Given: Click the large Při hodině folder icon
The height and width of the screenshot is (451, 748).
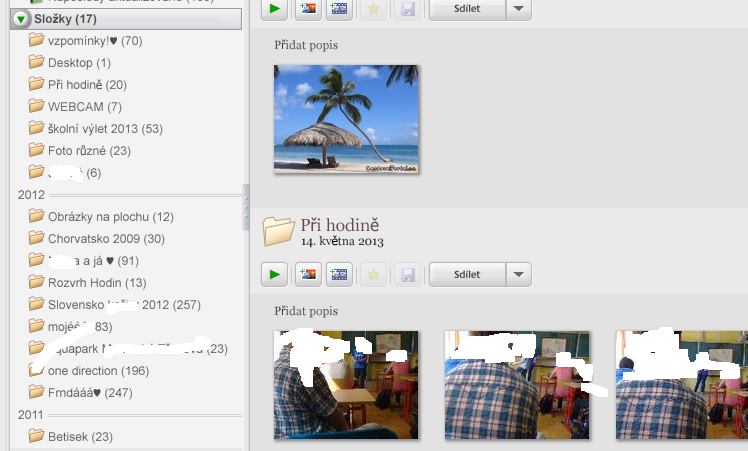Looking at the screenshot, I should tap(278, 231).
